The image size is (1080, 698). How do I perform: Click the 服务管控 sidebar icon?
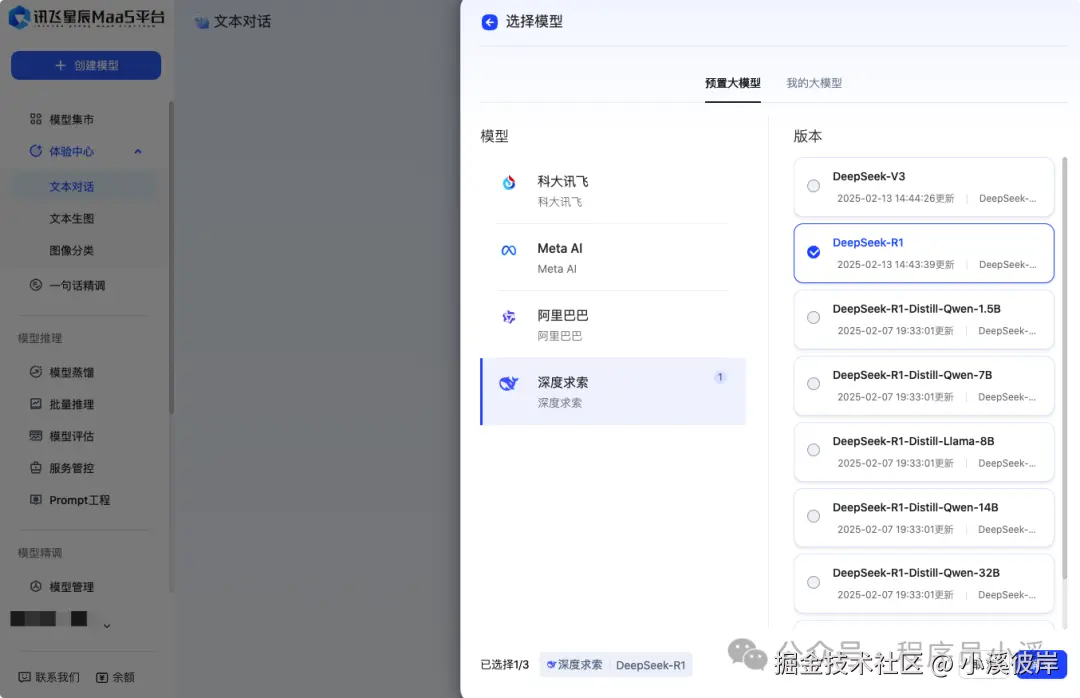coord(36,467)
